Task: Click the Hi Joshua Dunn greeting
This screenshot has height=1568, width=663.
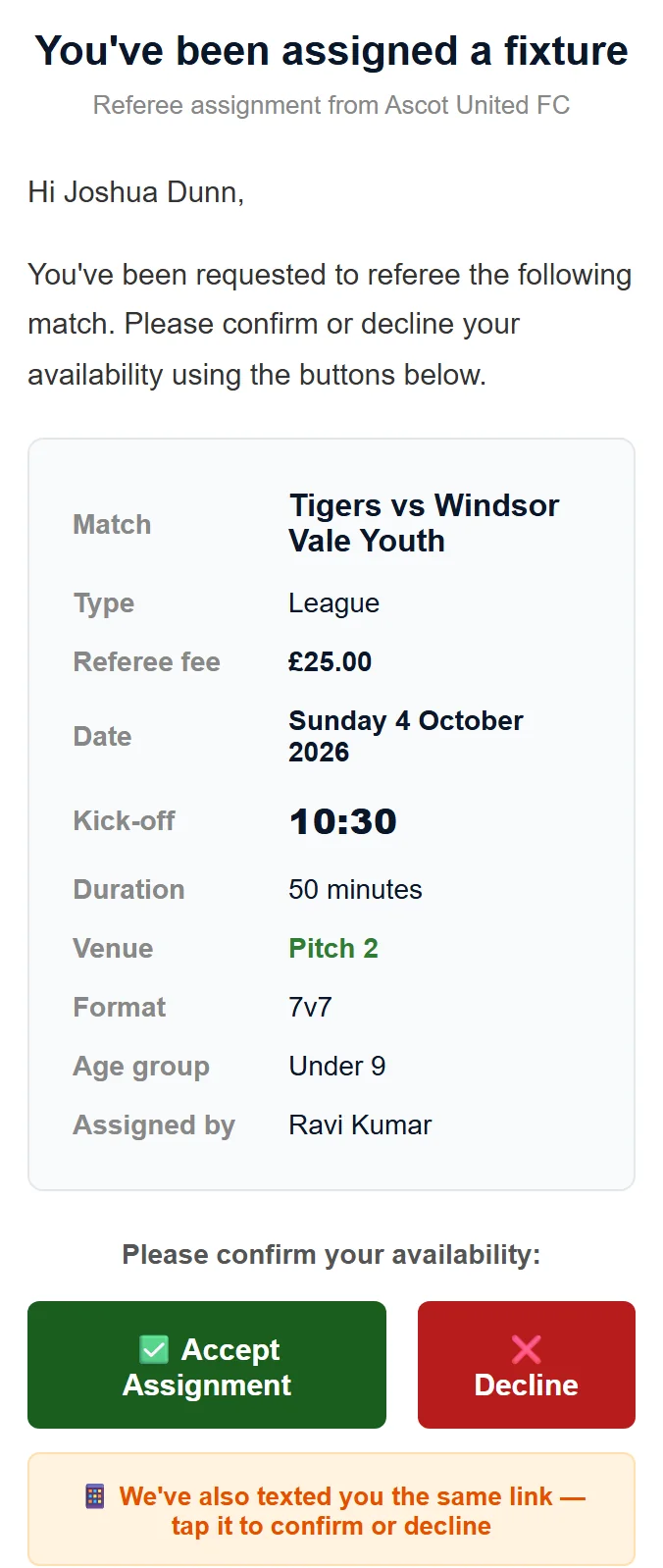Action: (x=136, y=192)
